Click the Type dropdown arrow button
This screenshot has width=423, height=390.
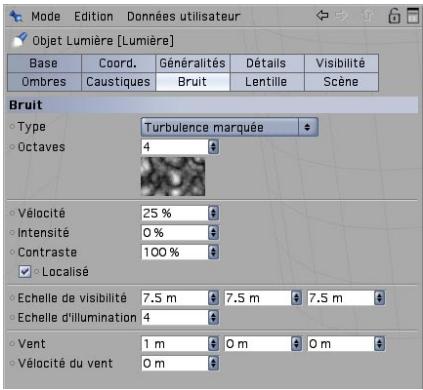pyautogui.click(x=308, y=127)
